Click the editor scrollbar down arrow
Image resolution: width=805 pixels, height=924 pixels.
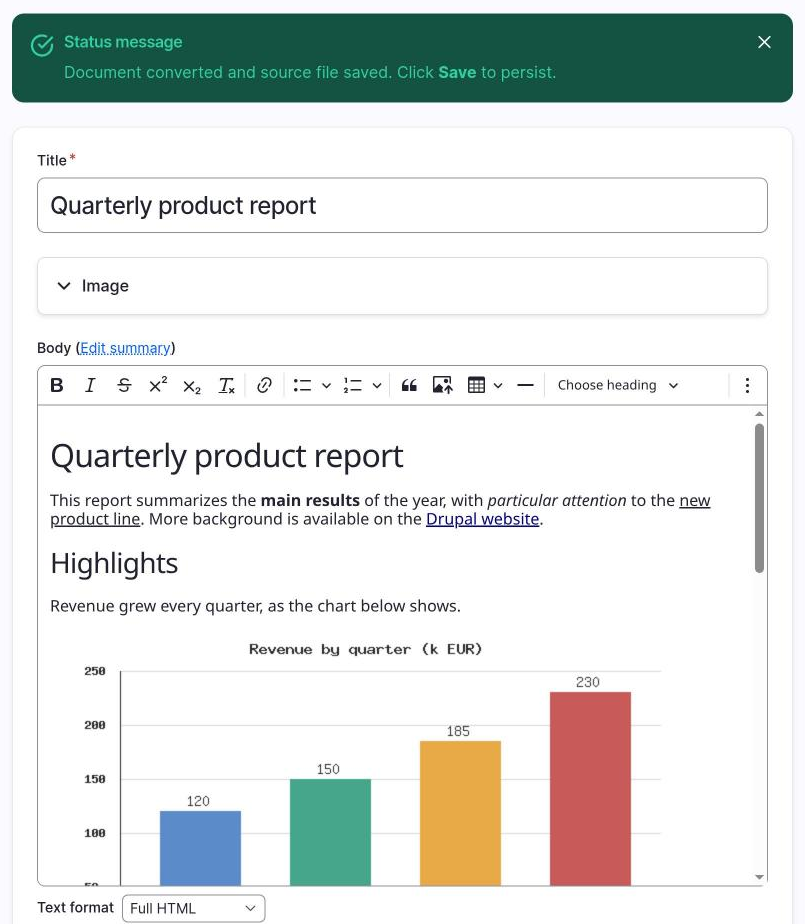point(760,877)
